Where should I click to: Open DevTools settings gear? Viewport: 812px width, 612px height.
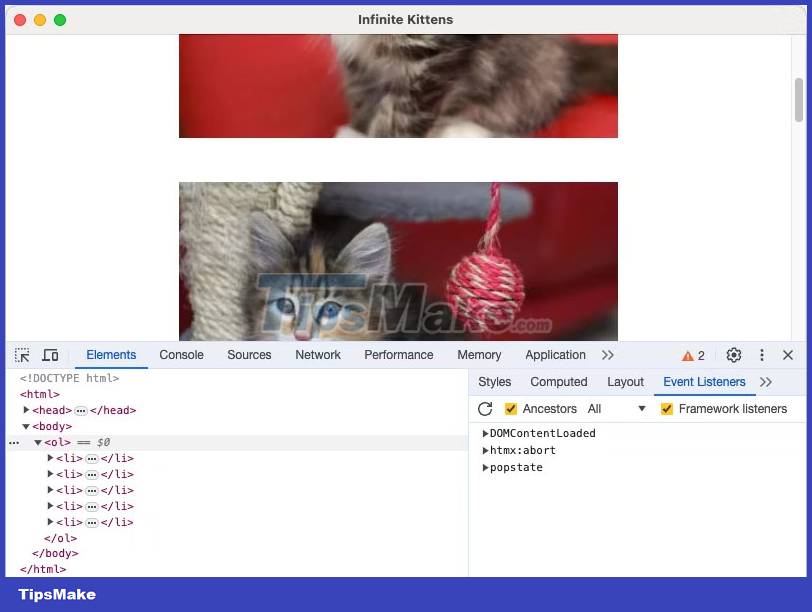point(734,355)
